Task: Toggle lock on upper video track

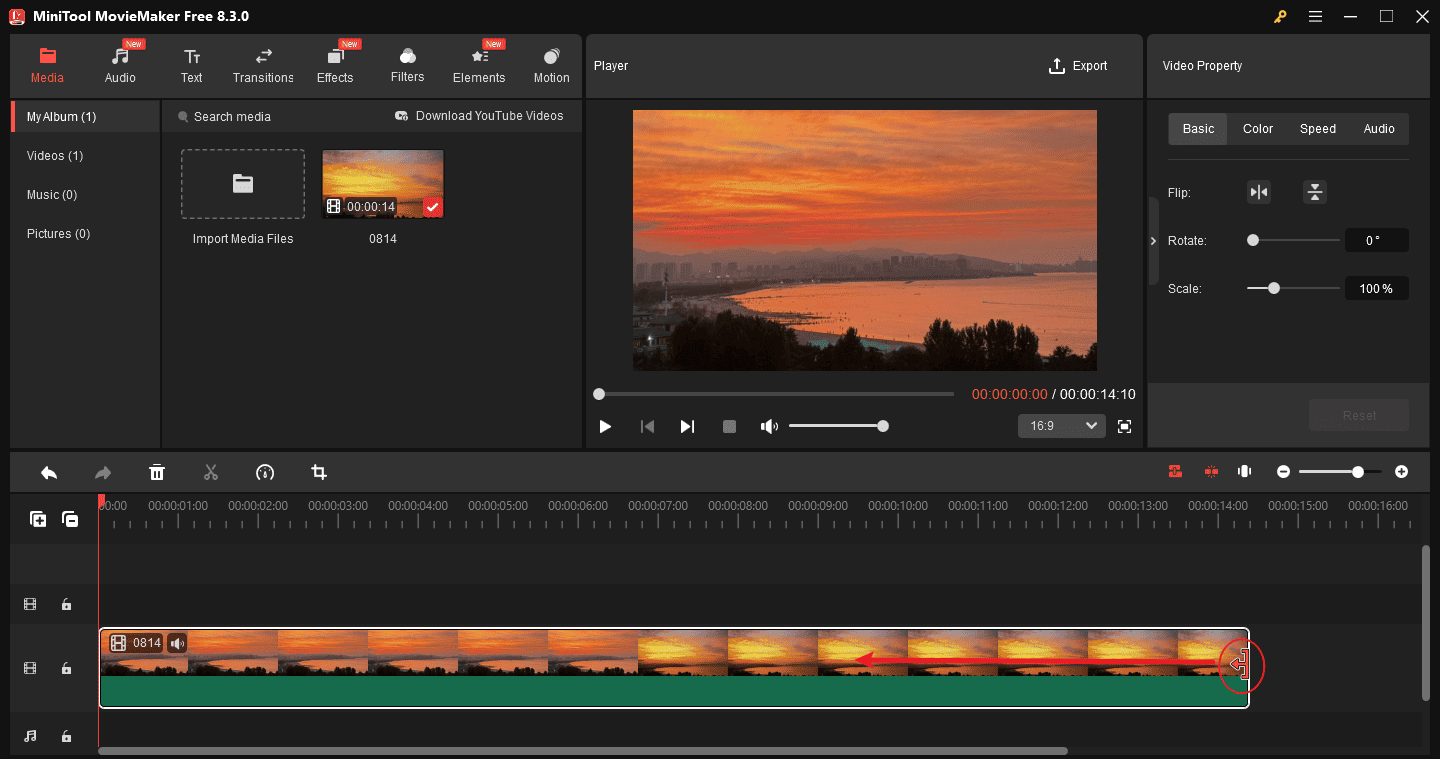Action: tap(66, 604)
